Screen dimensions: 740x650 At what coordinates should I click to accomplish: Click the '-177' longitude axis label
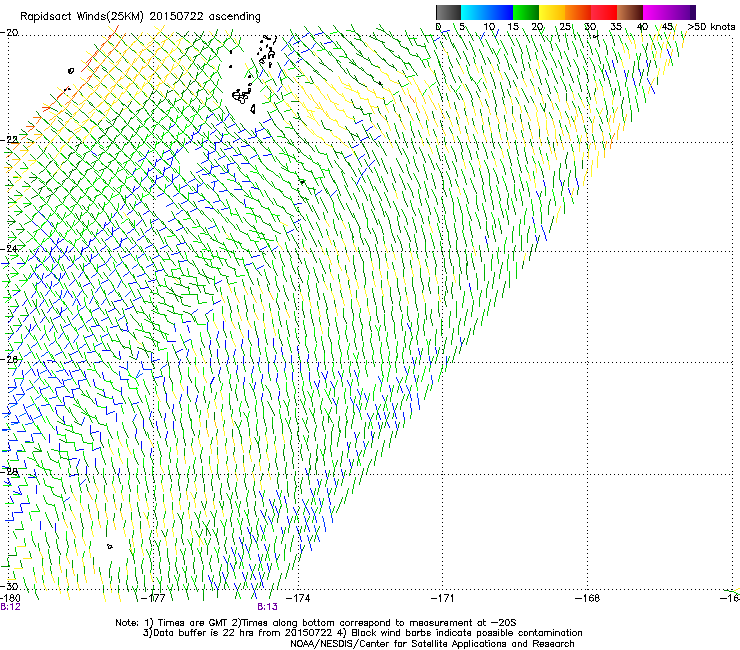pos(154,598)
